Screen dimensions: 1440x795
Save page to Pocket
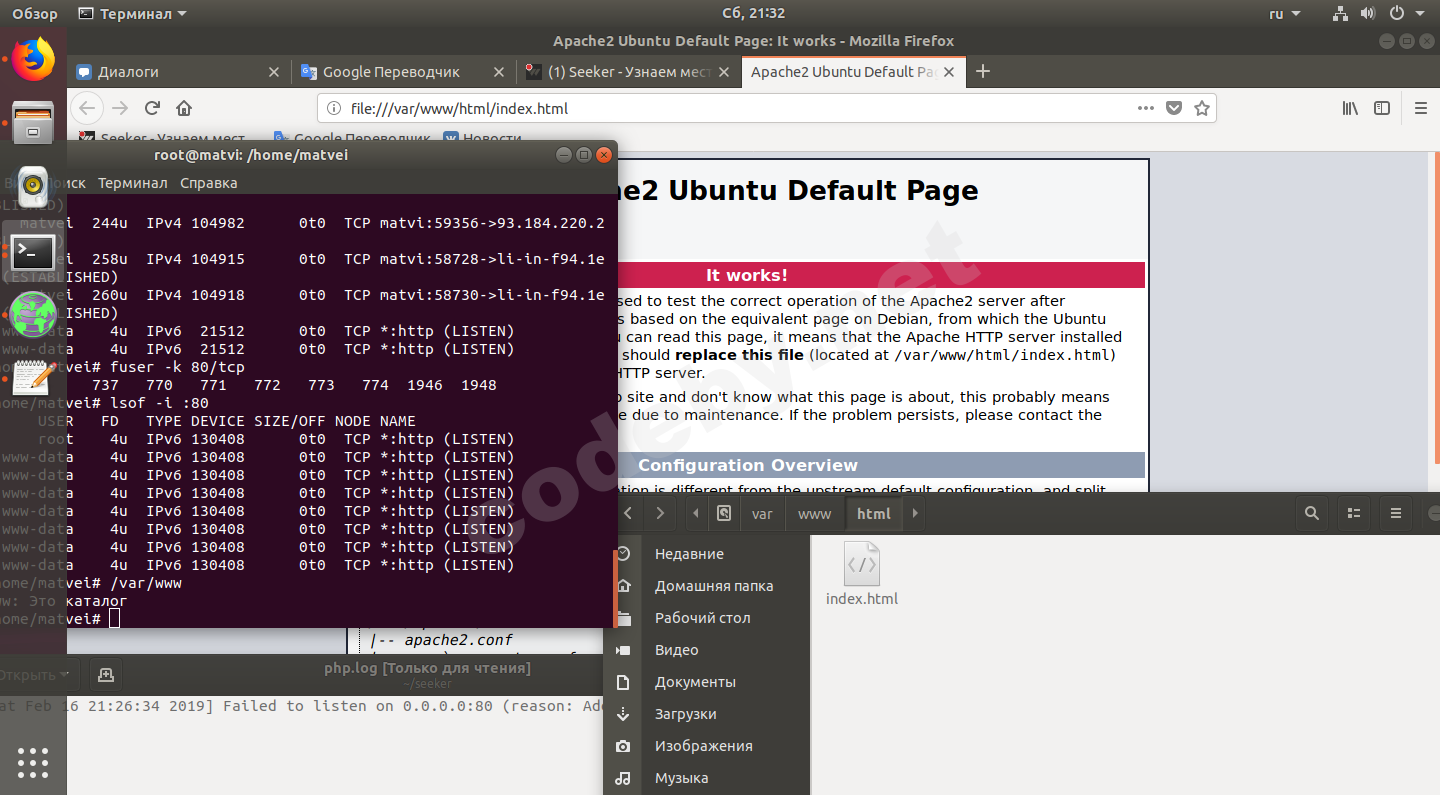(x=1174, y=108)
